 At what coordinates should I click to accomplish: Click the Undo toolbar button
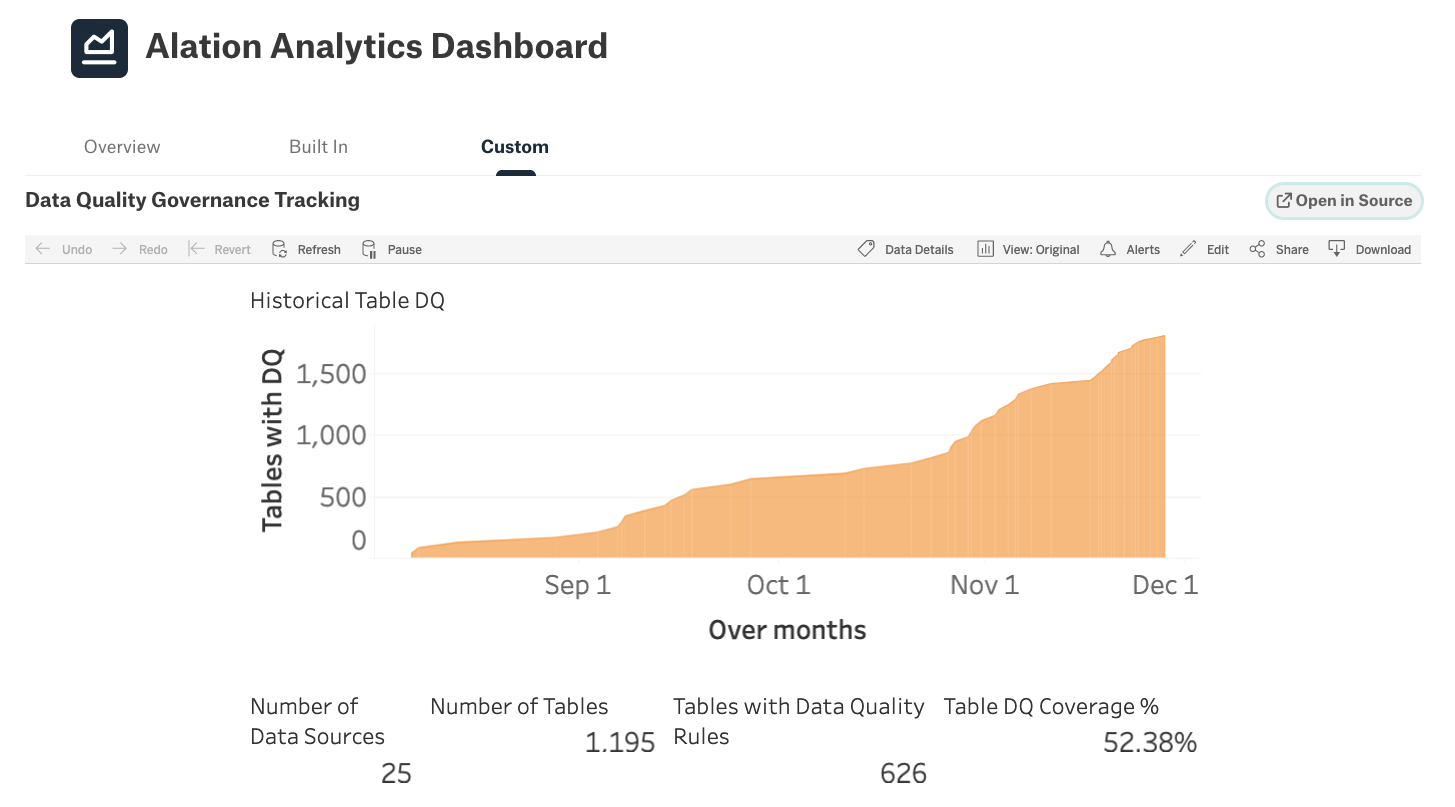point(64,249)
